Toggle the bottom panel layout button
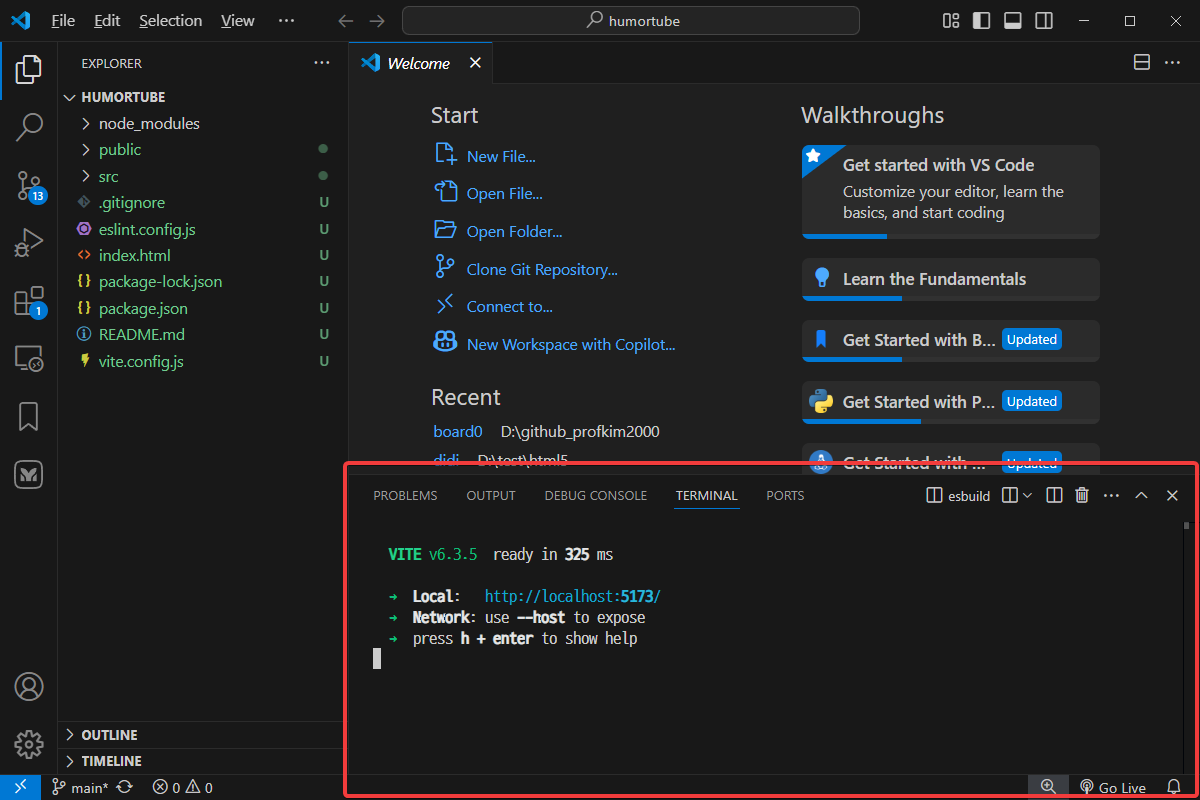The image size is (1200, 800). (1012, 21)
